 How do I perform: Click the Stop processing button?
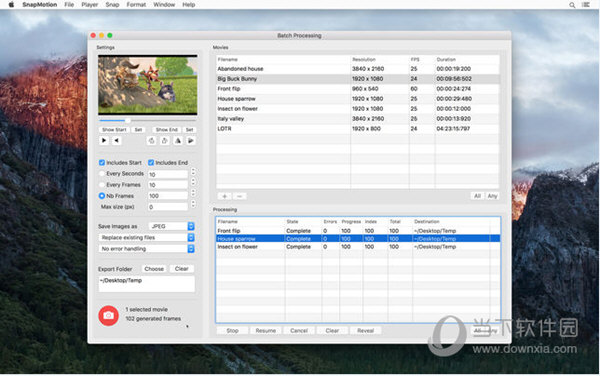pyautogui.click(x=232, y=330)
